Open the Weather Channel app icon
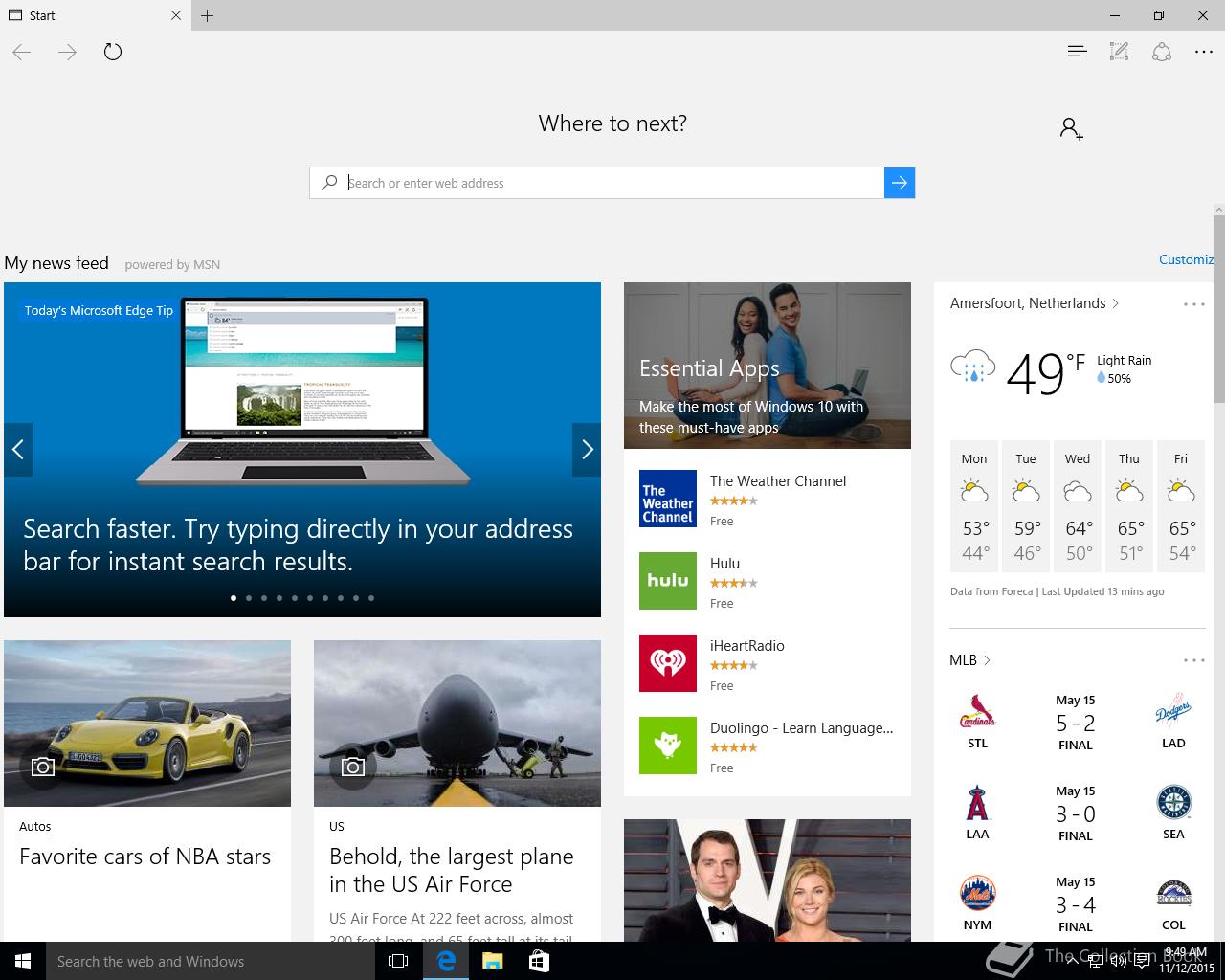 (x=668, y=499)
